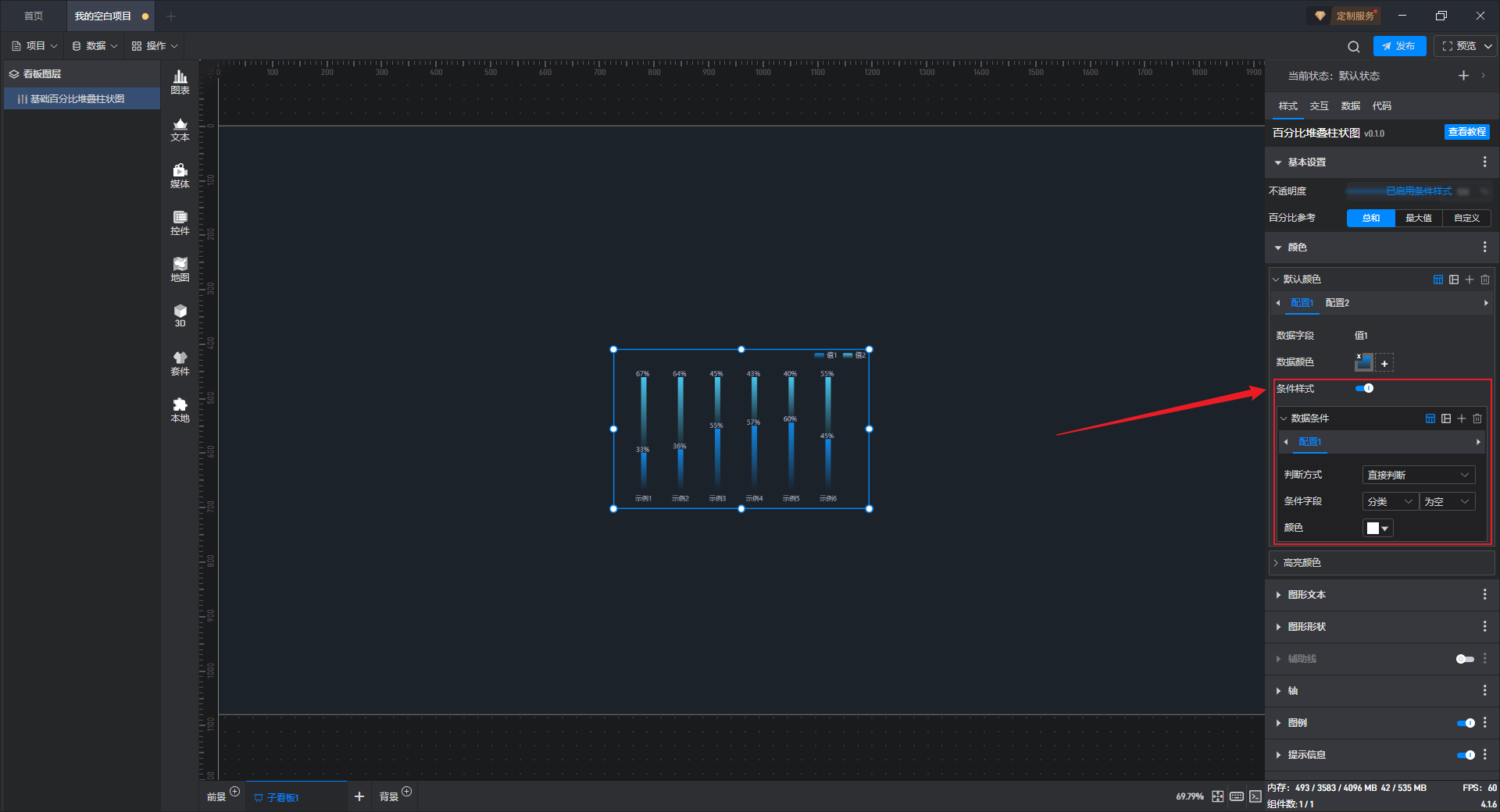Select 最大值 as percentage reference
Viewport: 1500px width, 812px height.
coord(1419,218)
